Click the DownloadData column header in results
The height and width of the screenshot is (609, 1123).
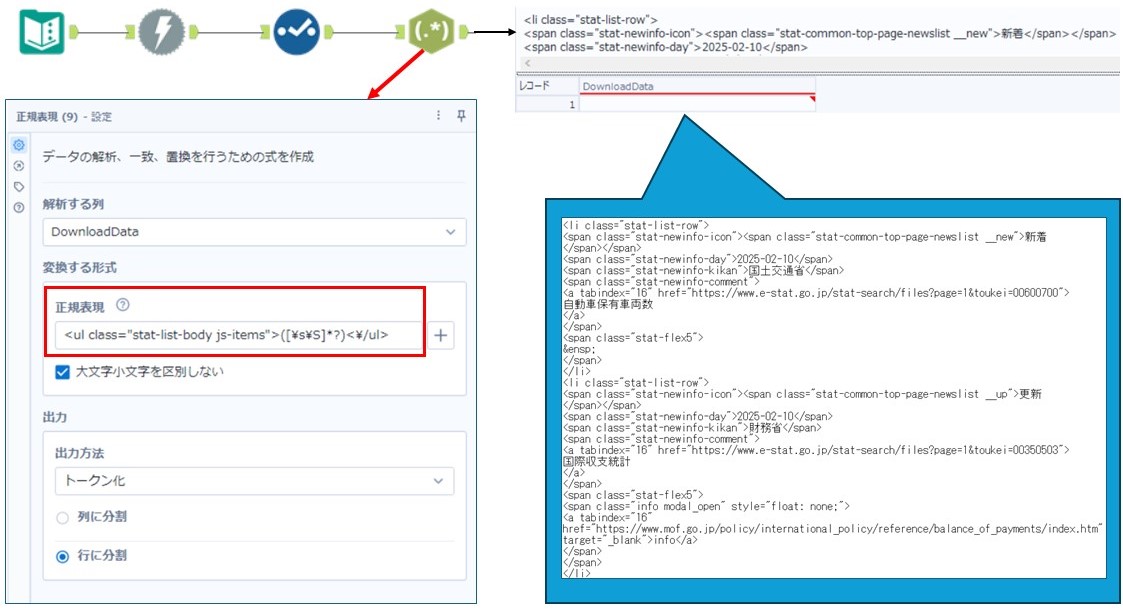click(696, 86)
